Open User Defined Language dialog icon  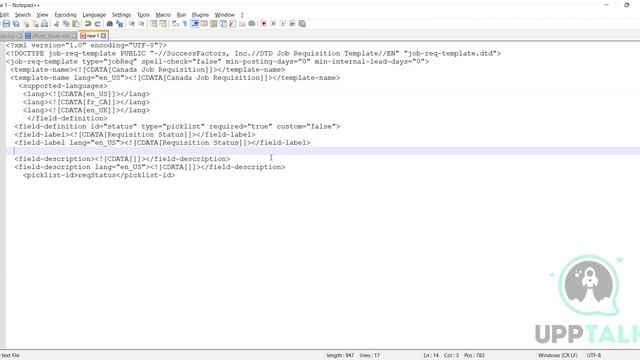coord(204,24)
